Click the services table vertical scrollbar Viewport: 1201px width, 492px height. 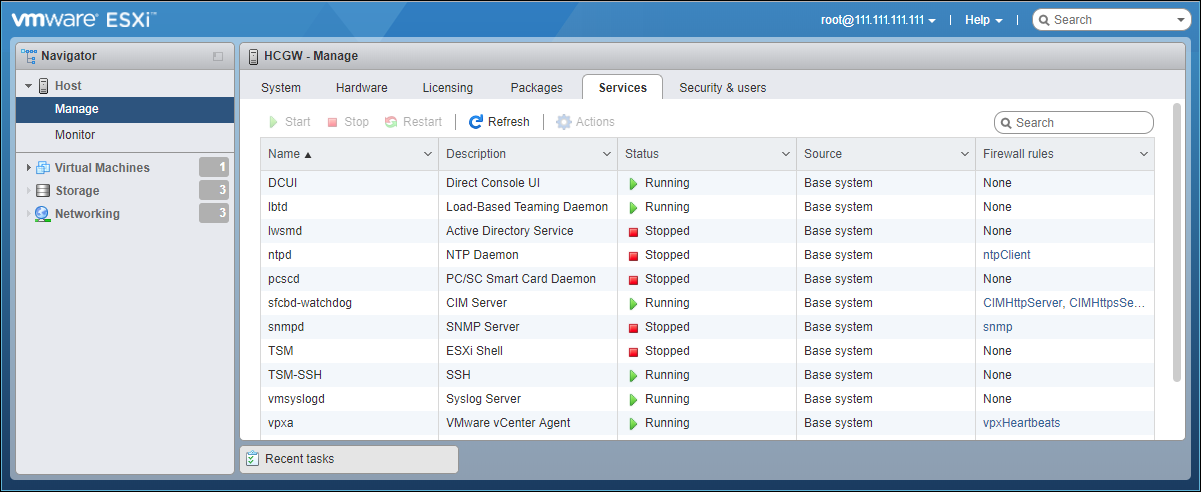coord(1176,241)
